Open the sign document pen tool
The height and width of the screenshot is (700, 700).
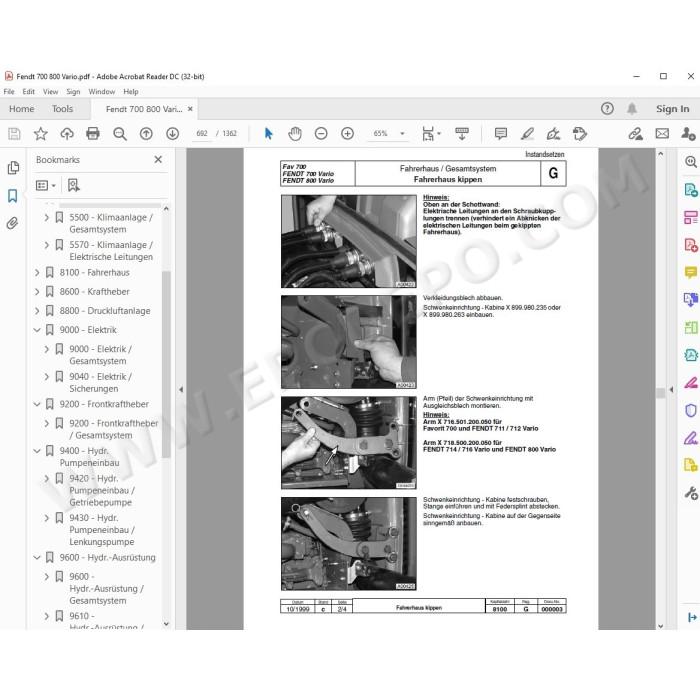(554, 133)
